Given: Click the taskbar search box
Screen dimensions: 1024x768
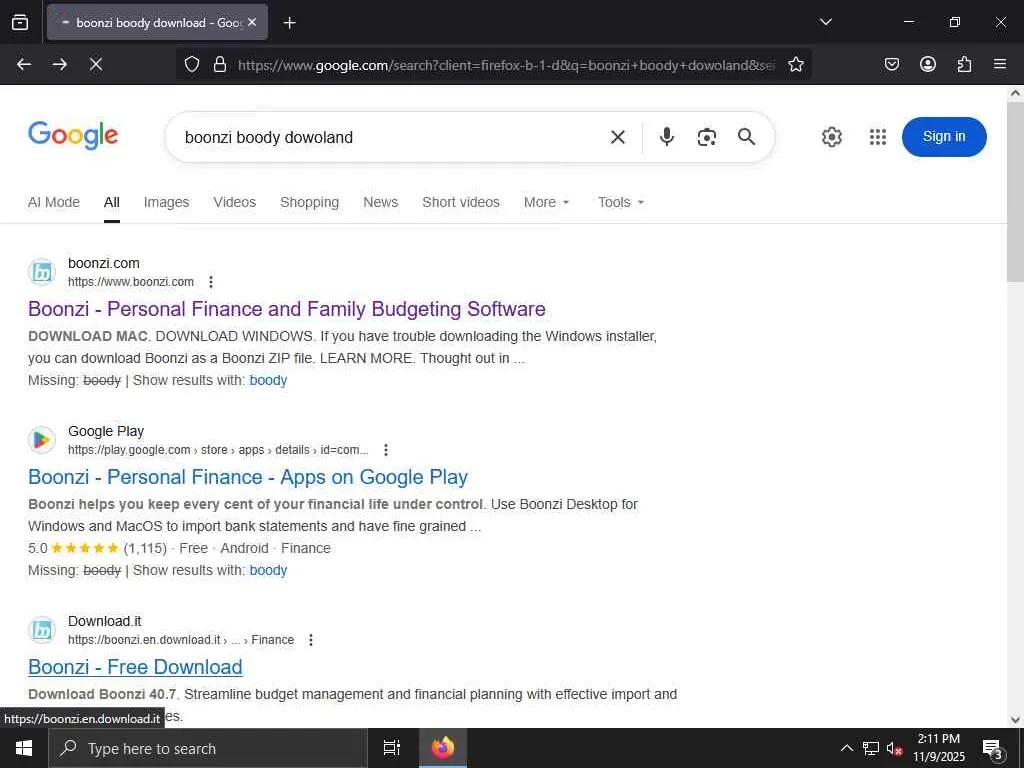Looking at the screenshot, I should click(208, 748).
